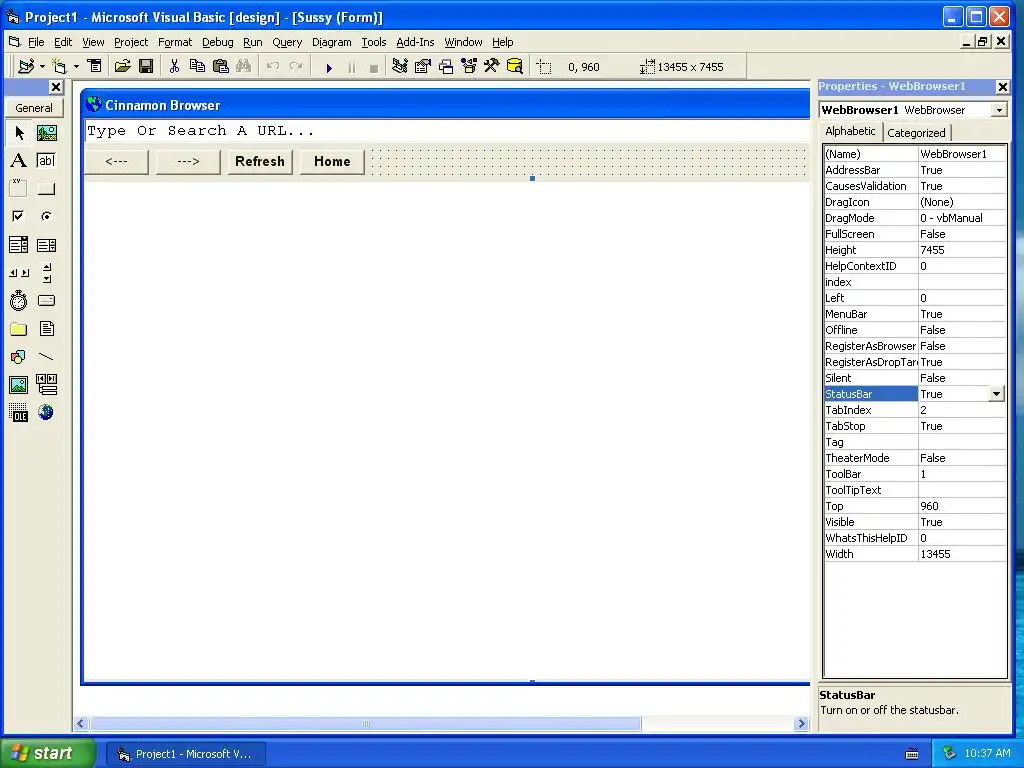Select the TextBox control tool

point(46,161)
